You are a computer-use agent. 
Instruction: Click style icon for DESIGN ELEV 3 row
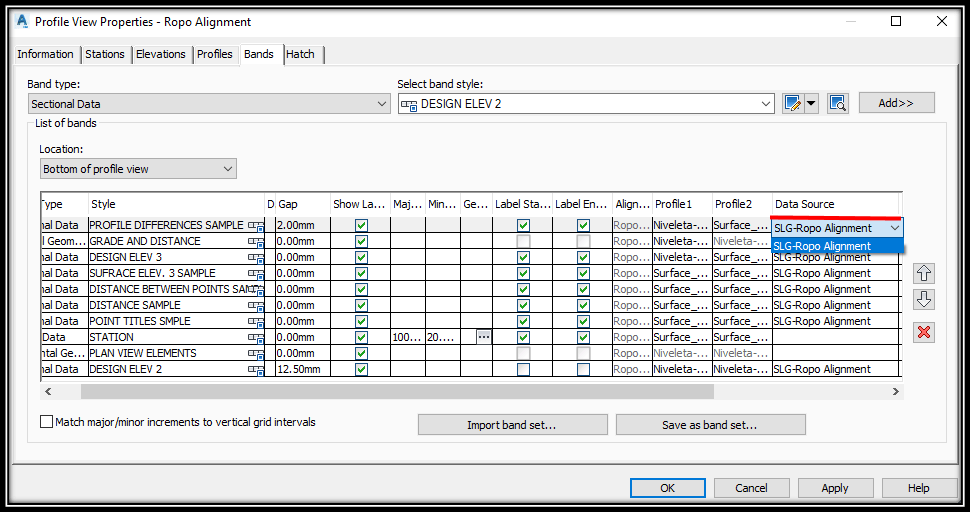pos(255,258)
